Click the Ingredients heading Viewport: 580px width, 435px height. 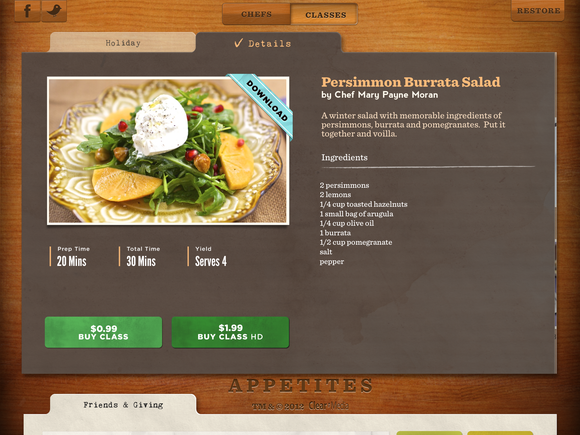[x=344, y=157]
